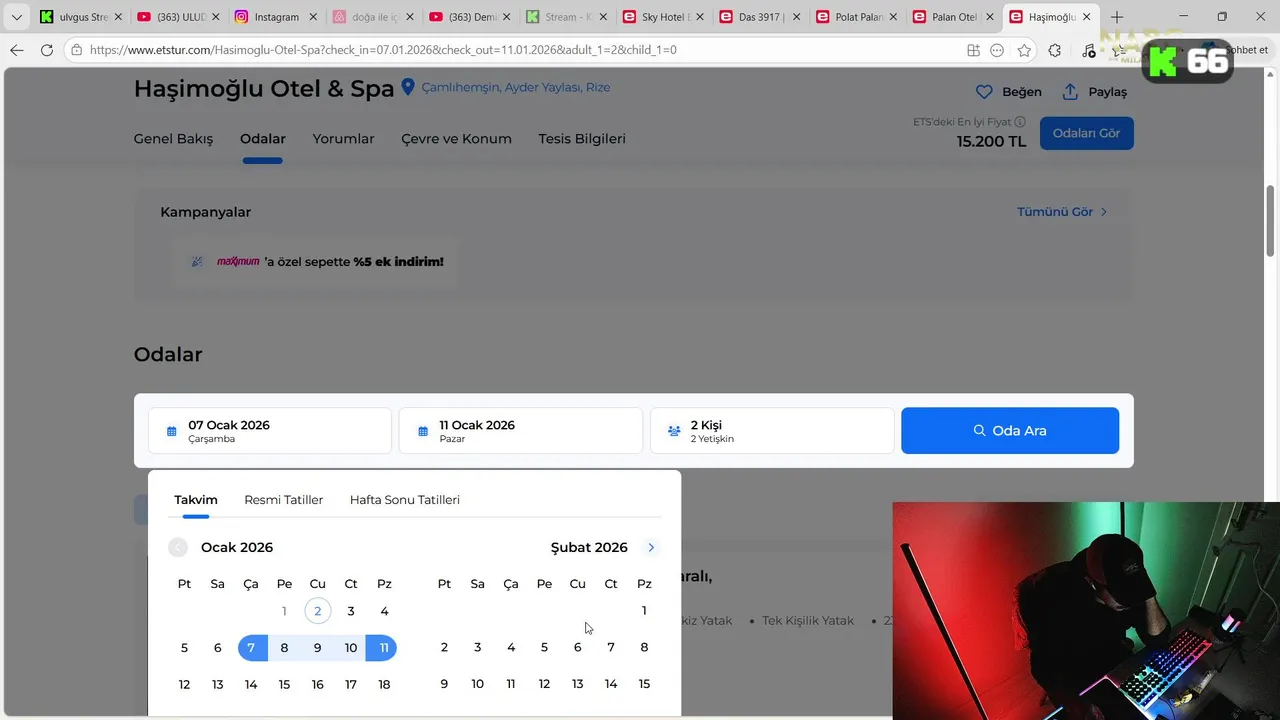Click the Maximum campaign discount card
Screen dimensions: 1280x720
(x=314, y=262)
